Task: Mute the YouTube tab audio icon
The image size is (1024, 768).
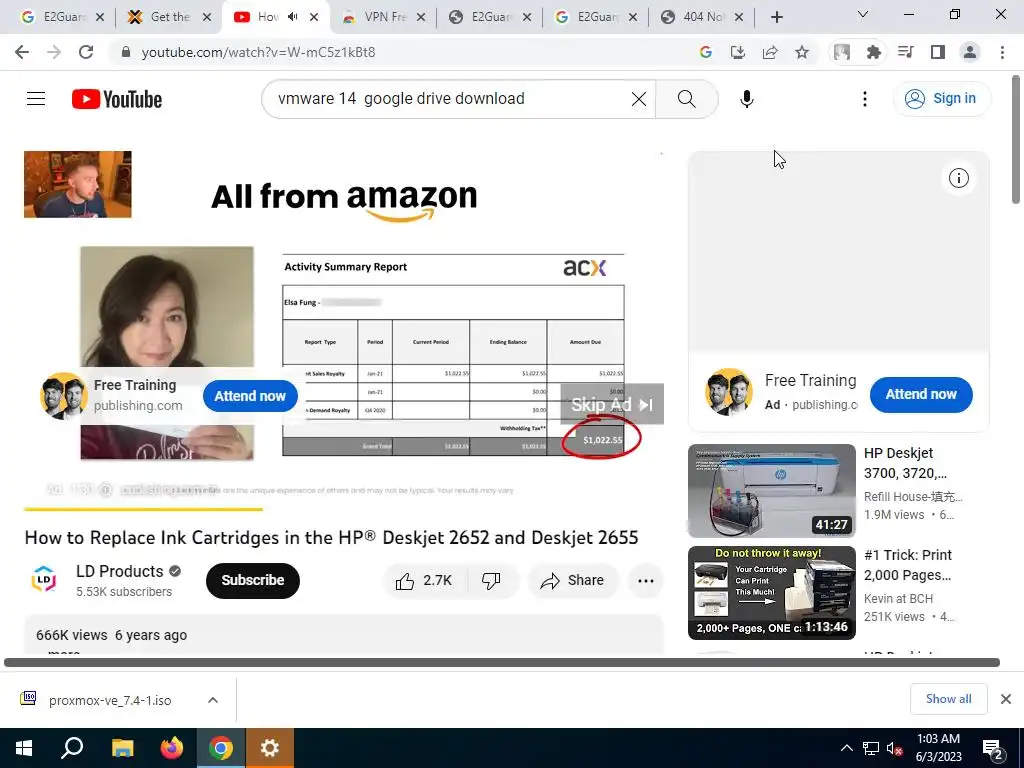Action: click(293, 17)
